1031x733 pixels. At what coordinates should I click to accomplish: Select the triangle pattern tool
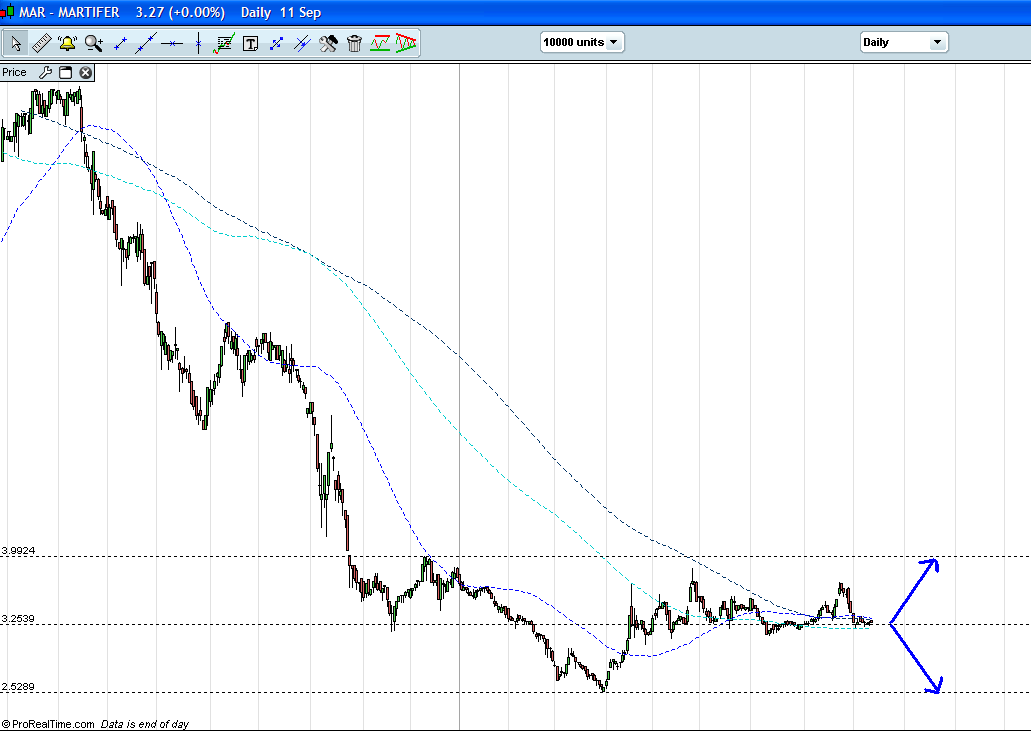point(406,43)
